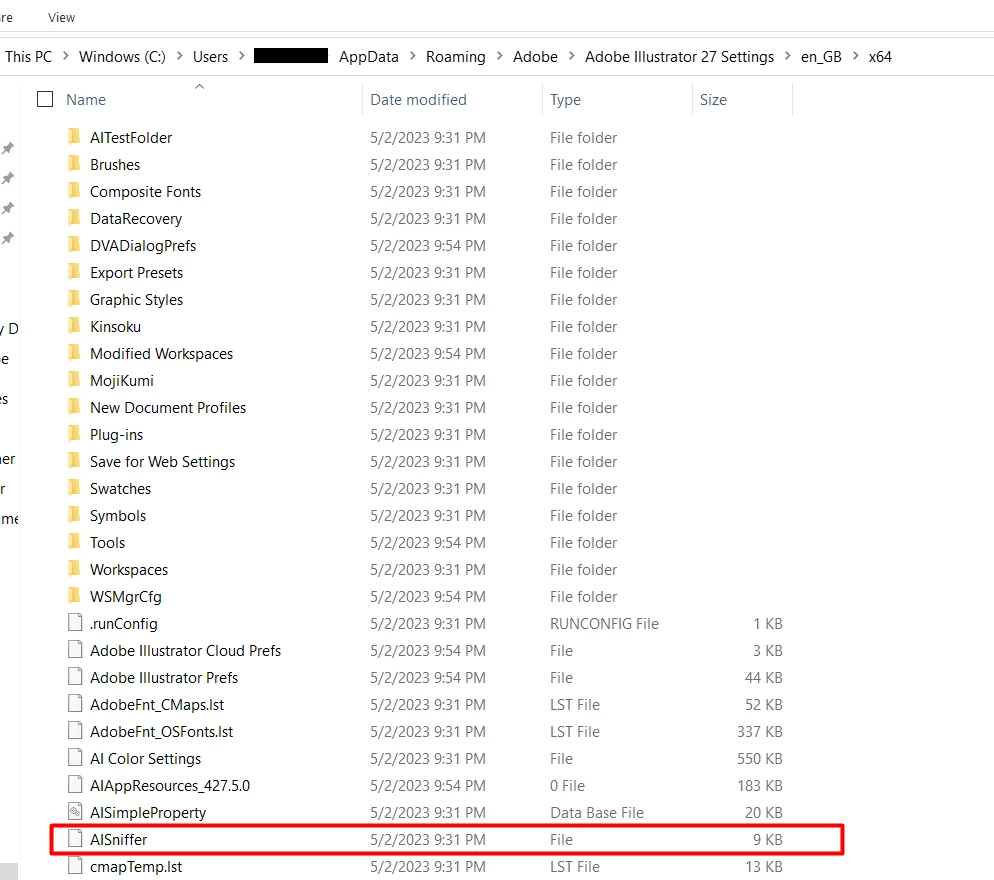The image size is (994, 880).
Task: Click the Data Base File type cell
Action: coord(597,812)
